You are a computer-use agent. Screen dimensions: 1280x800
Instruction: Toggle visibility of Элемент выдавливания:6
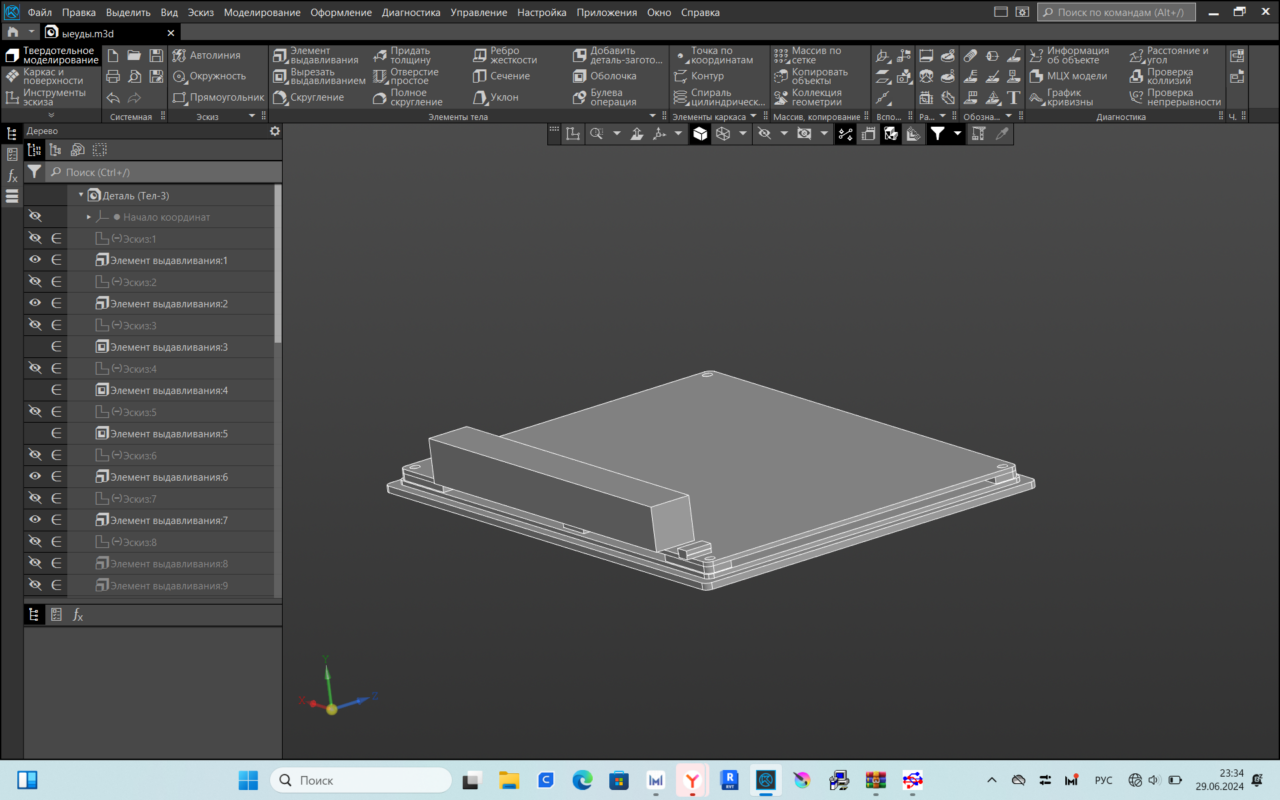coord(35,477)
